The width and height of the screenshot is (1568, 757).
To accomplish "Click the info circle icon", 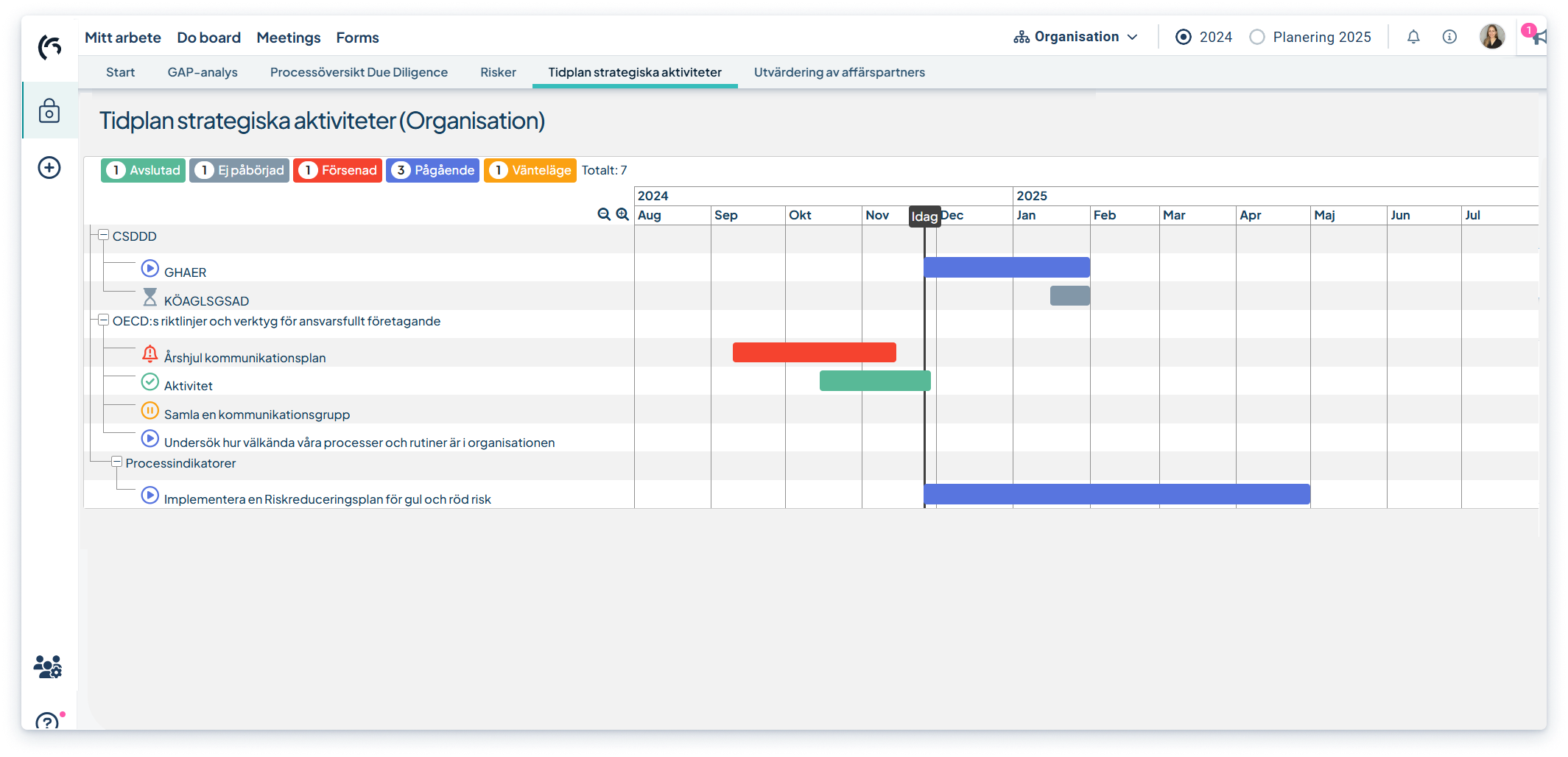I will (1449, 37).
